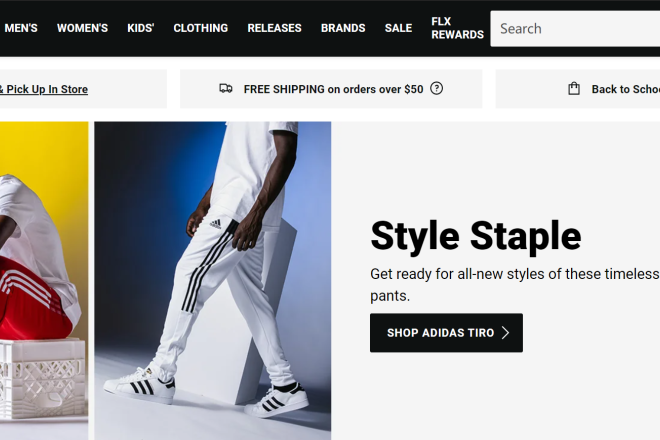Click the shopping bag icon beside Back to School
Viewport: 660px width, 440px height.
pos(574,89)
